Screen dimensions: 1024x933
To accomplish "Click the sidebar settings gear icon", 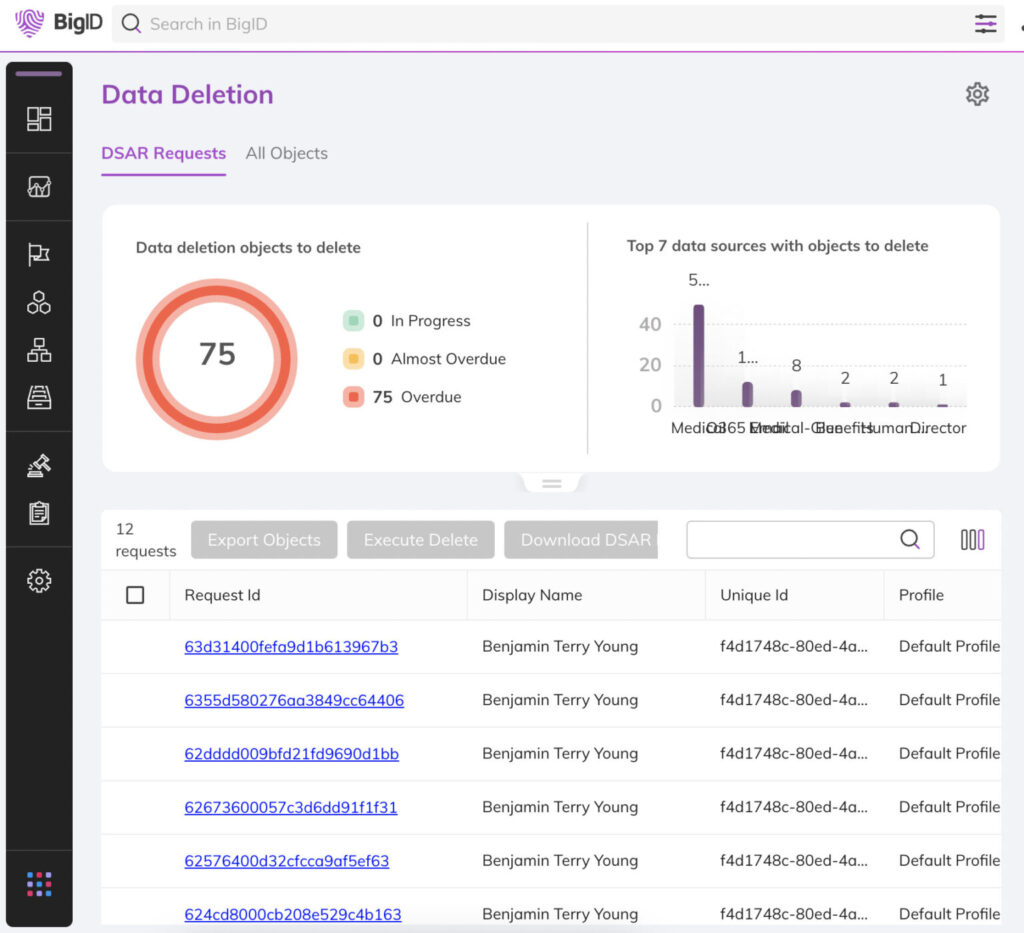I will (x=39, y=580).
